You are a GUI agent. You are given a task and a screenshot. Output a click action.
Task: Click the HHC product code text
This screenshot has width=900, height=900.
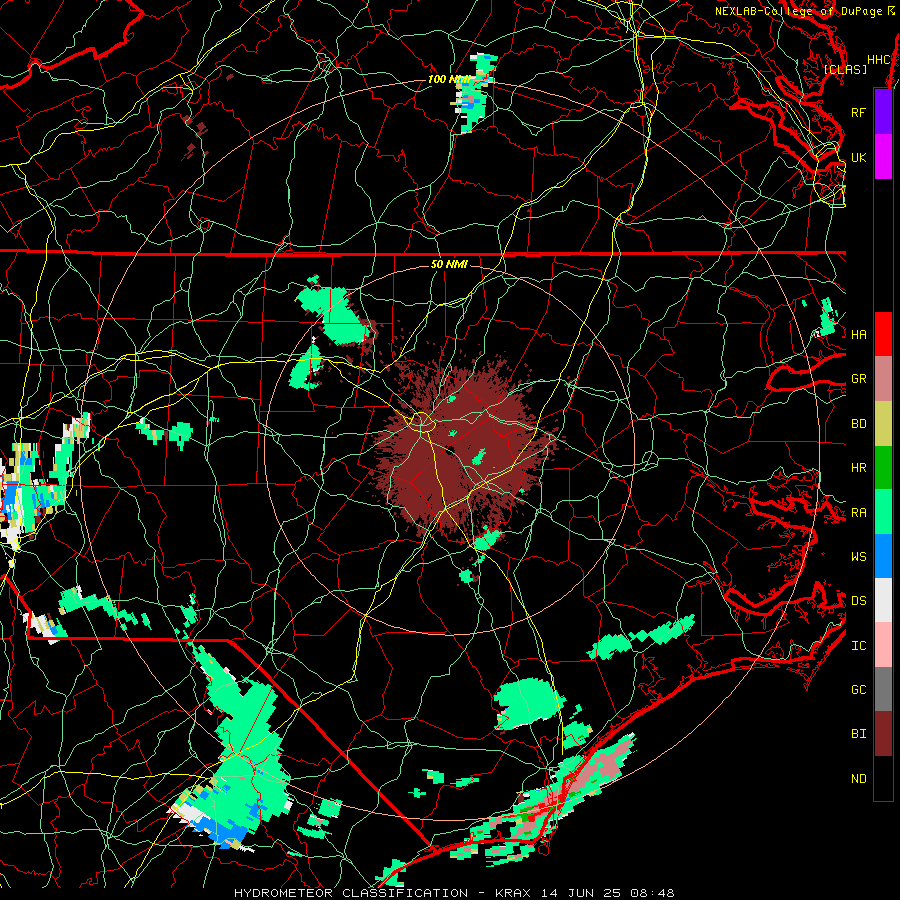click(878, 60)
